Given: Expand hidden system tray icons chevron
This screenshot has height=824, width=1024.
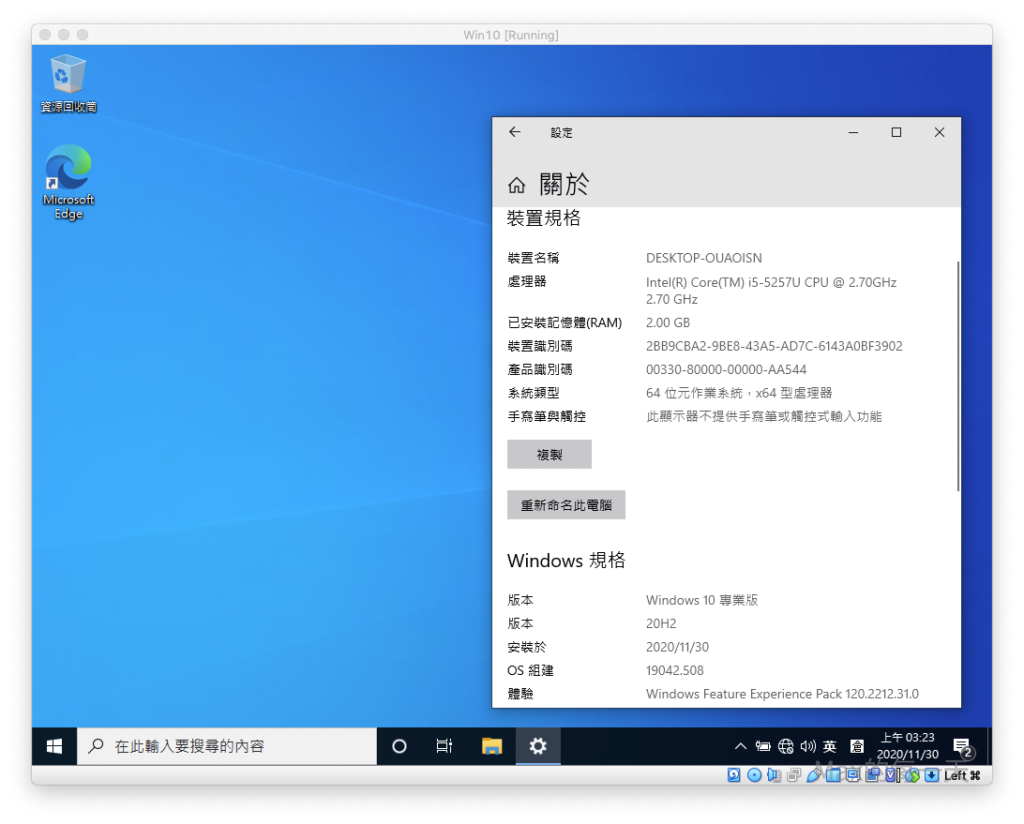Looking at the screenshot, I should (x=740, y=746).
